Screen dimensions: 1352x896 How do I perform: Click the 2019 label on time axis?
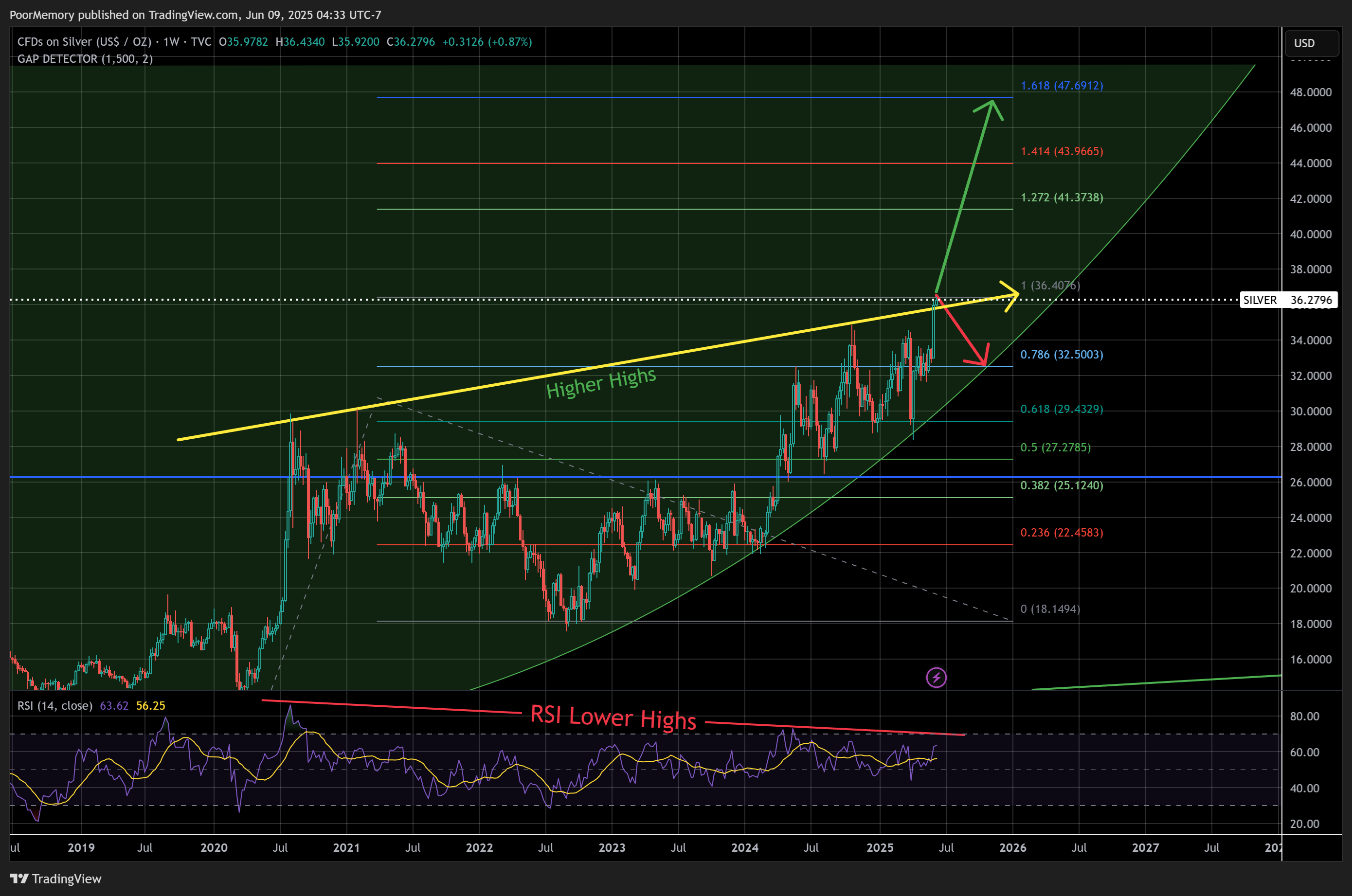[x=81, y=847]
